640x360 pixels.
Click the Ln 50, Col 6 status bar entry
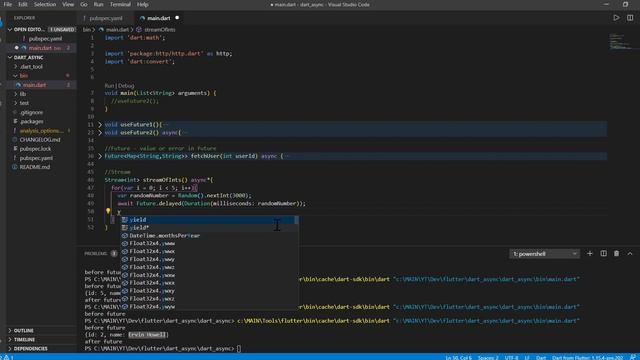459,358
